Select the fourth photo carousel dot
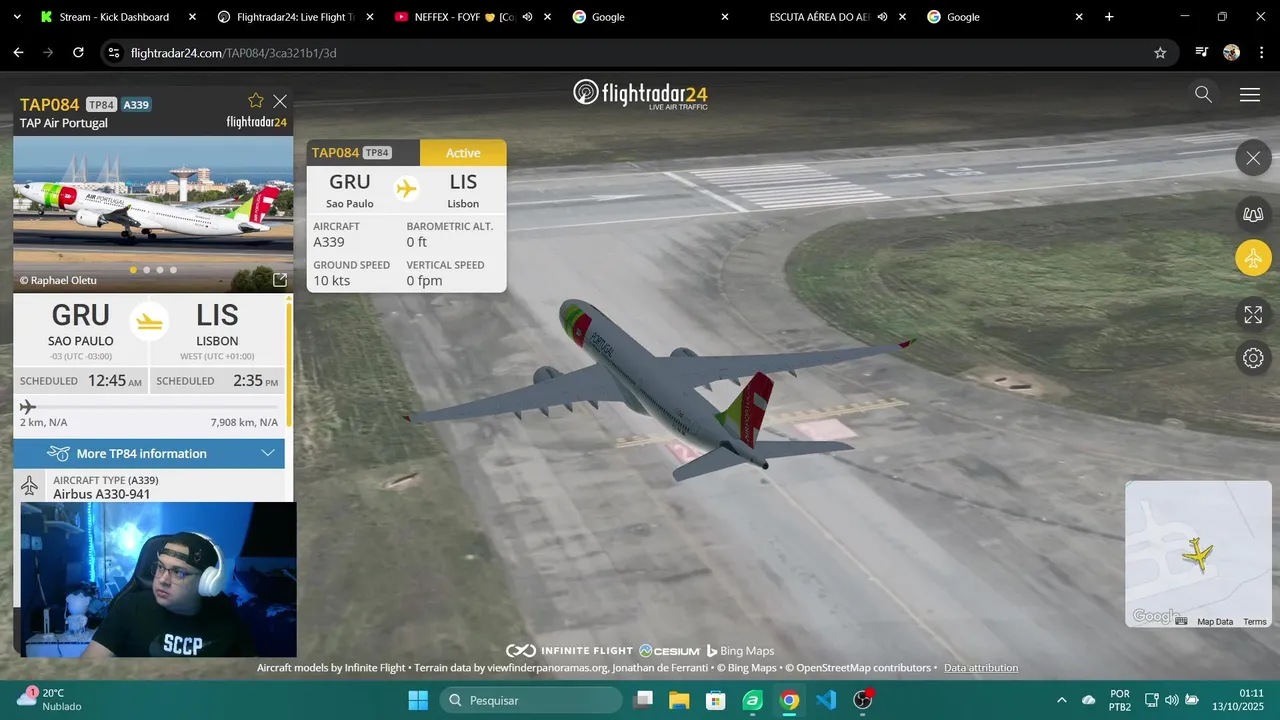 tap(173, 270)
